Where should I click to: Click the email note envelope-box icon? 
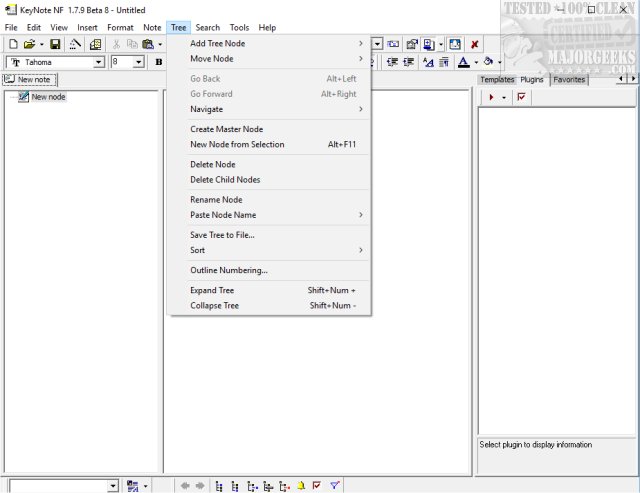click(412, 44)
